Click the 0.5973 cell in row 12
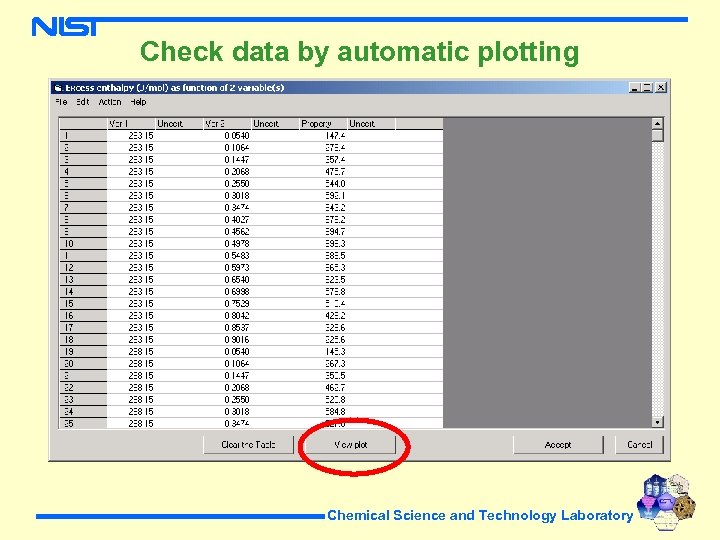 tap(227, 268)
